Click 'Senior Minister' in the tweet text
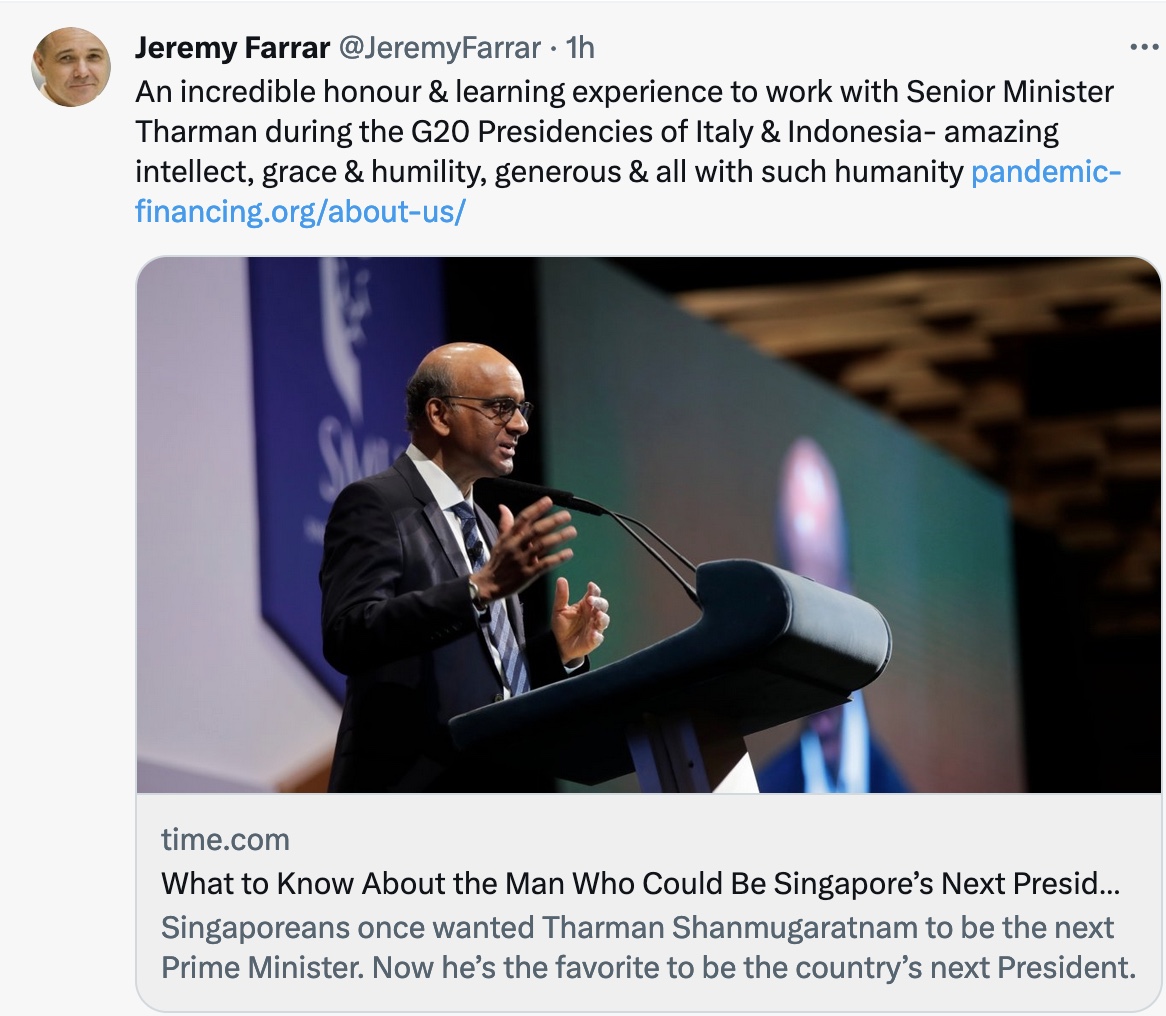Screen dimensions: 1166x1016 (1010, 92)
